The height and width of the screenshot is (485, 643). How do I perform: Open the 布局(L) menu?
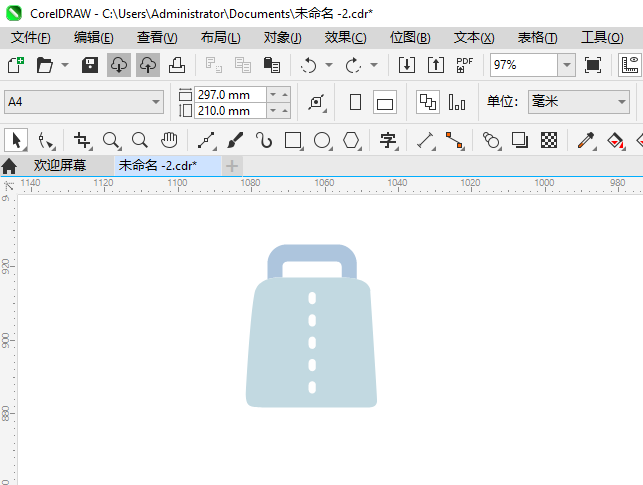tap(221, 38)
